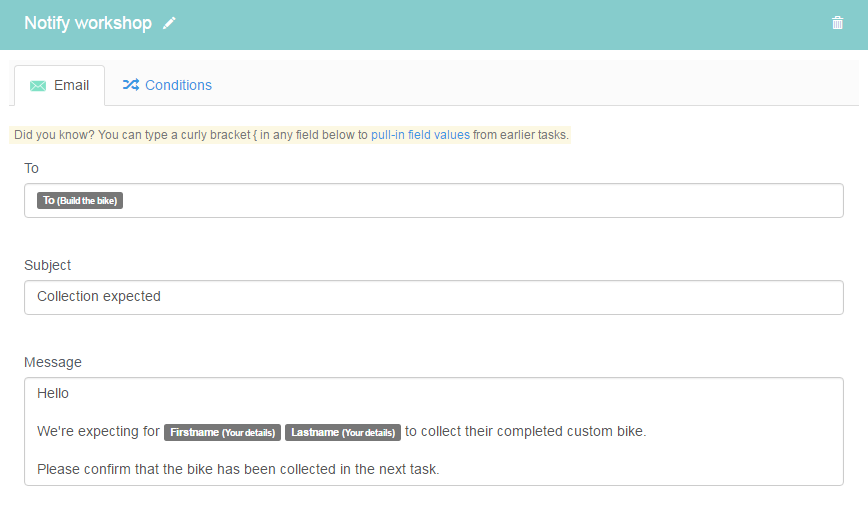Viewport: 868px width, 515px height.
Task: Click the pencil icon to rename Notify workshop
Action: coord(169,23)
